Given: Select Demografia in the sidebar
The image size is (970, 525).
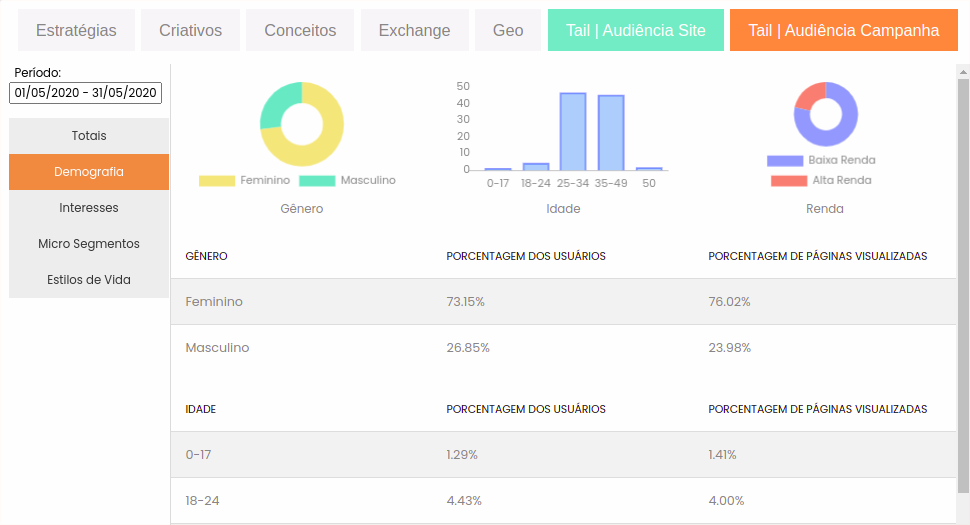Looking at the screenshot, I should tap(89, 172).
